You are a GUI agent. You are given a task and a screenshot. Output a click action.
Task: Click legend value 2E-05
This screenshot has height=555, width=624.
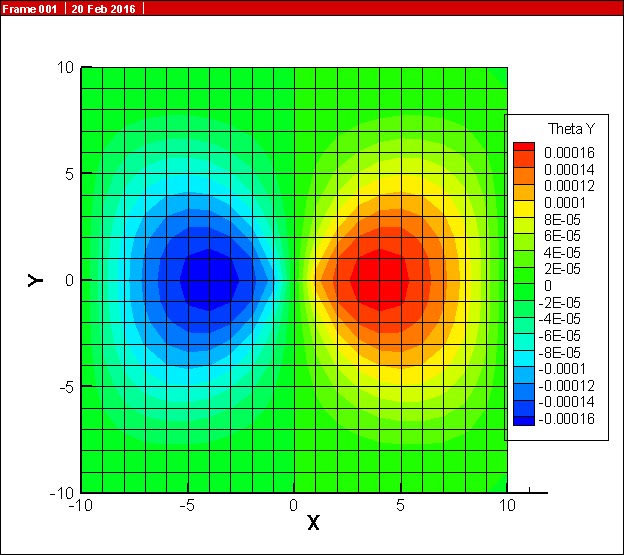point(562,269)
